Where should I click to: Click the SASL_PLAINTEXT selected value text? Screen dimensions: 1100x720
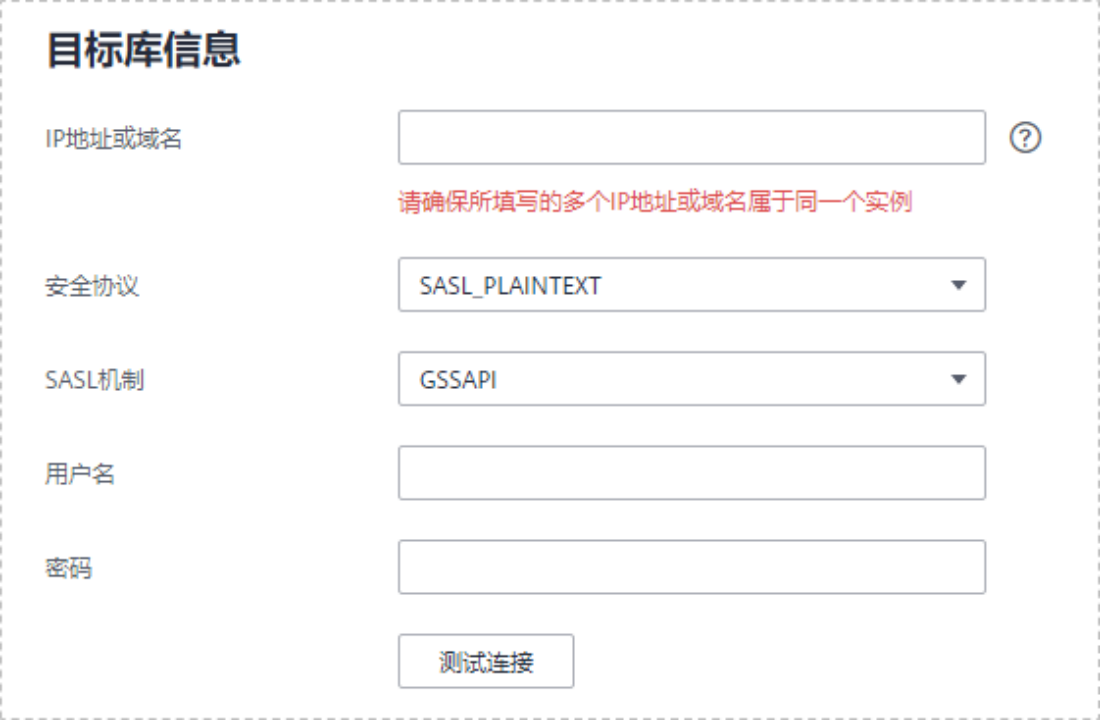pos(510,286)
